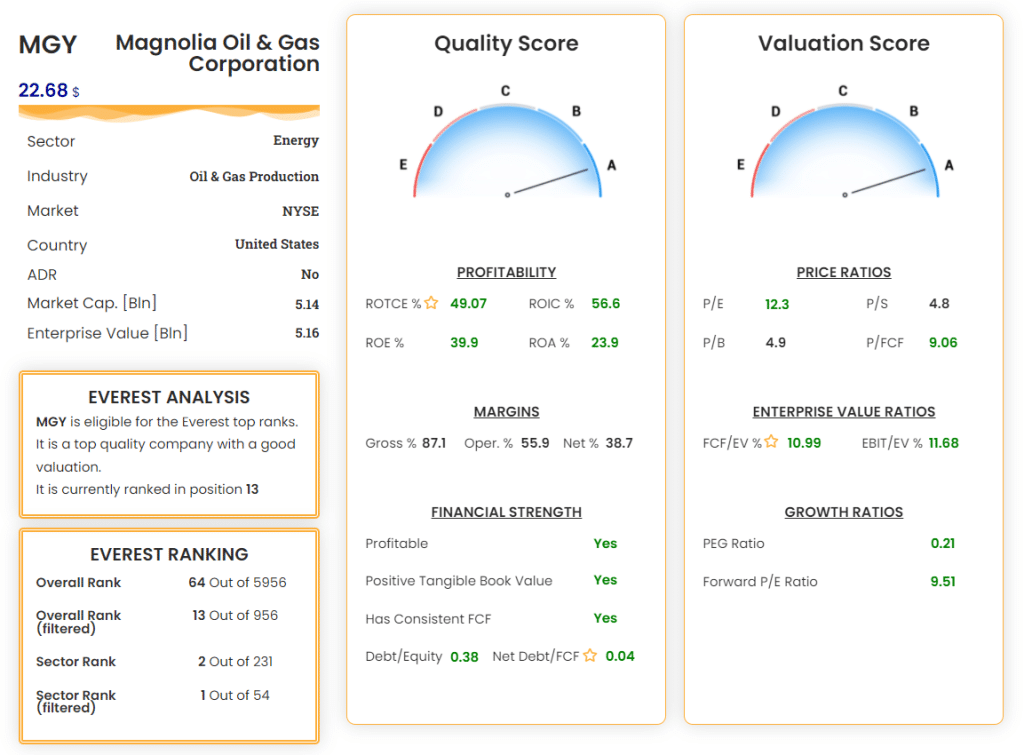
Task: Click the ROA % value 23.9
Action: click(x=605, y=343)
